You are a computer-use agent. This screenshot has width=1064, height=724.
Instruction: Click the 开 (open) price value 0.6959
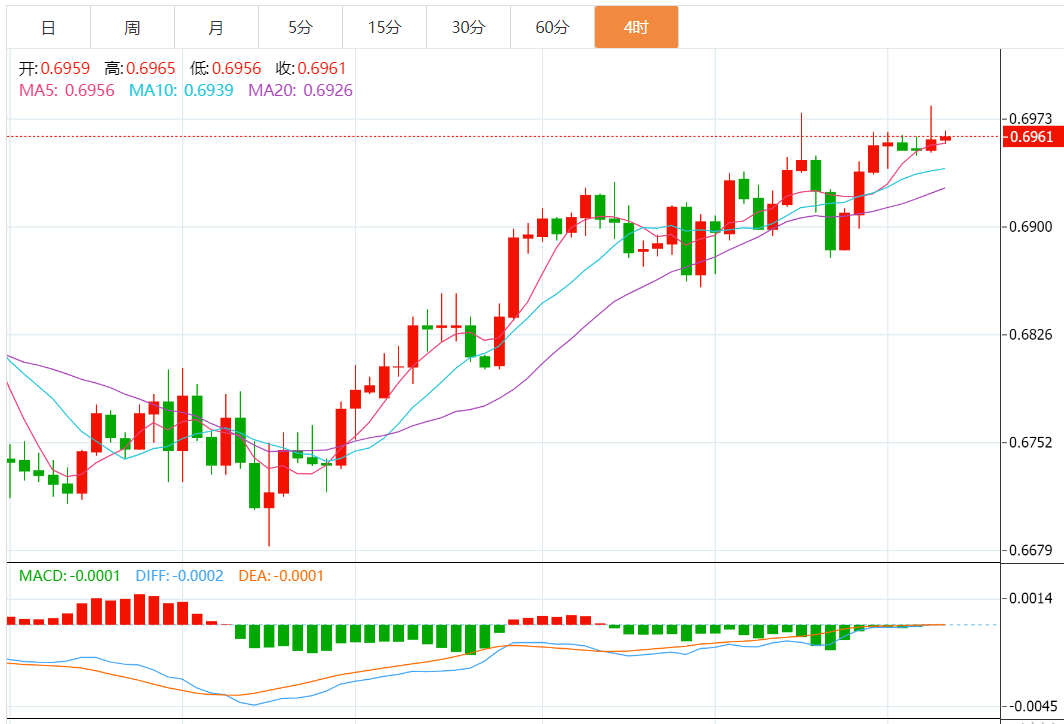click(x=65, y=69)
